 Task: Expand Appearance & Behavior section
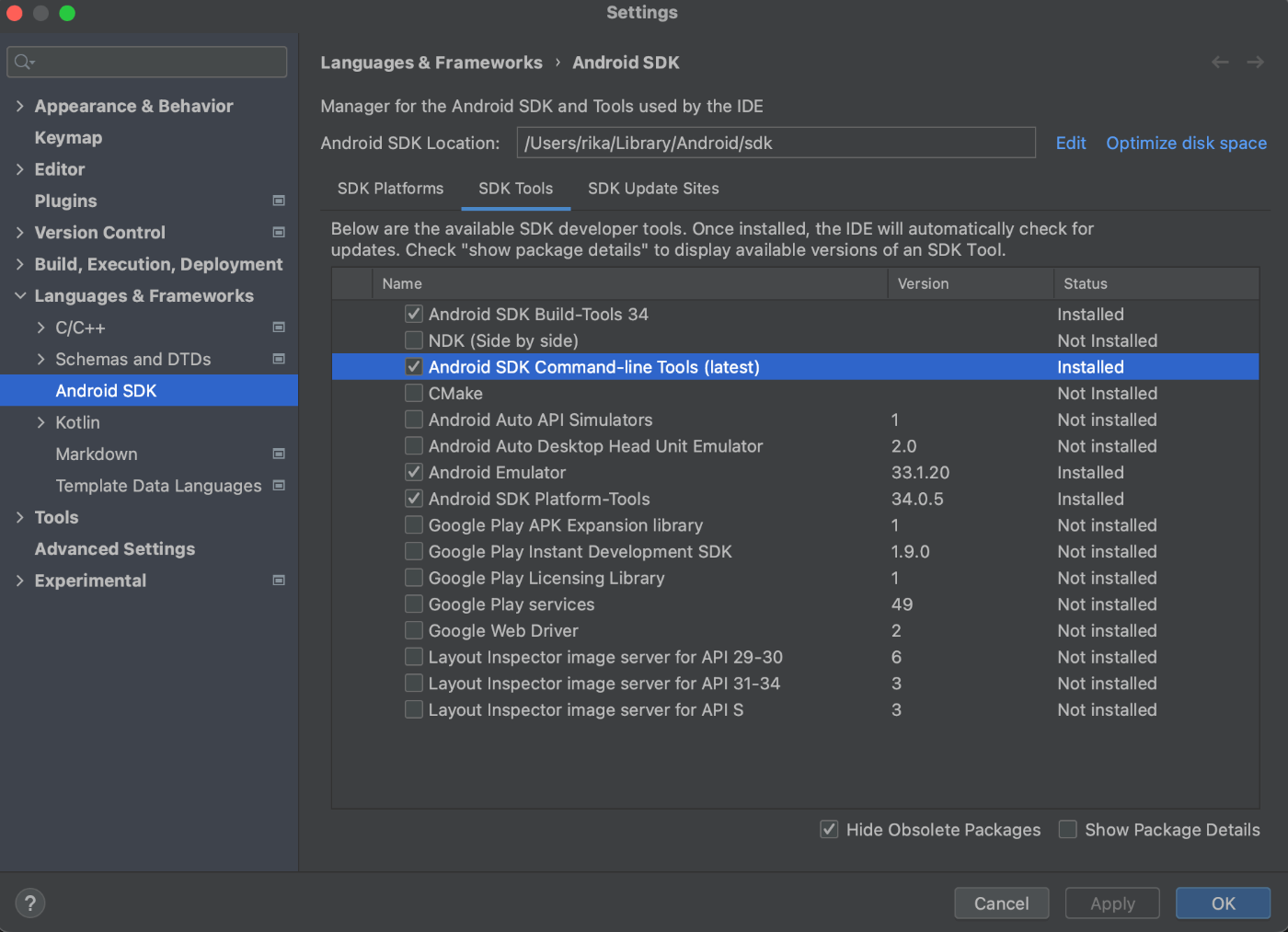coord(20,106)
